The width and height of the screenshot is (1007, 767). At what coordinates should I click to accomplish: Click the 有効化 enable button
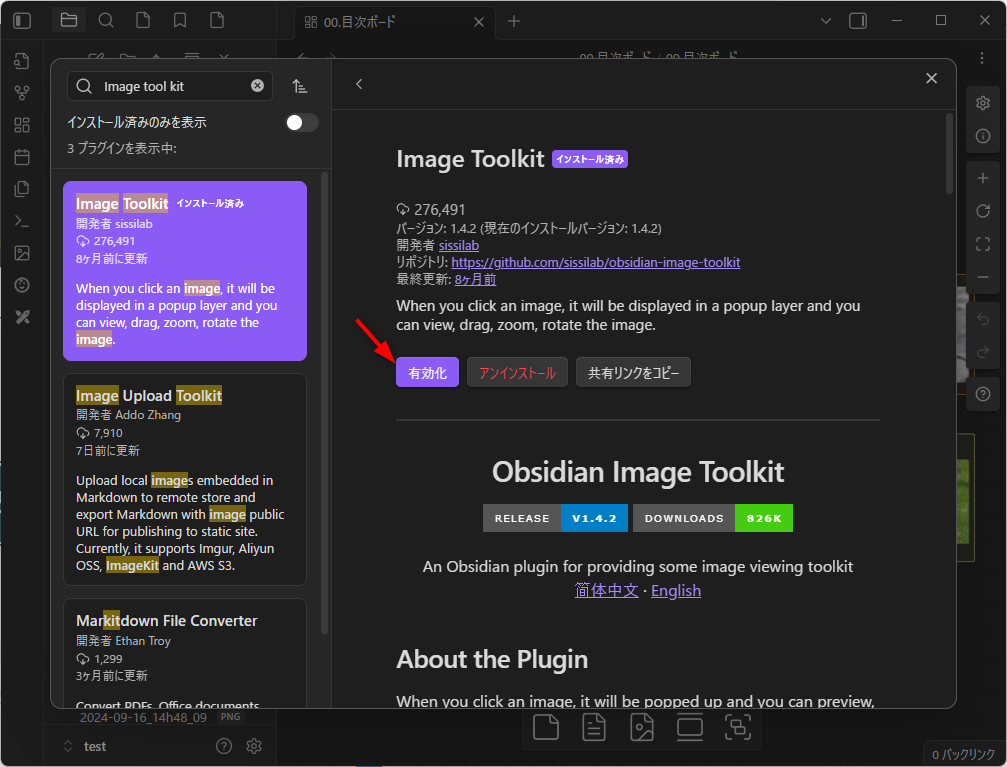427,373
